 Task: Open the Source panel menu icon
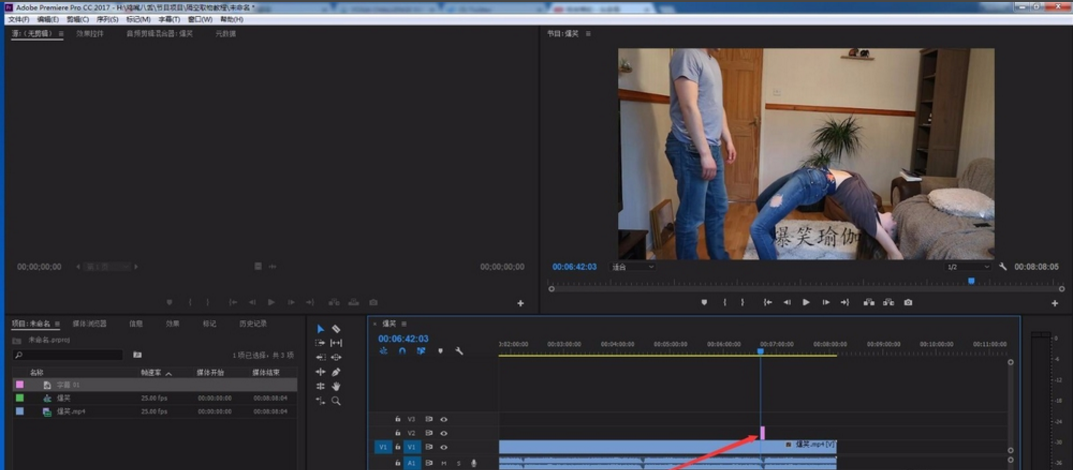point(61,34)
